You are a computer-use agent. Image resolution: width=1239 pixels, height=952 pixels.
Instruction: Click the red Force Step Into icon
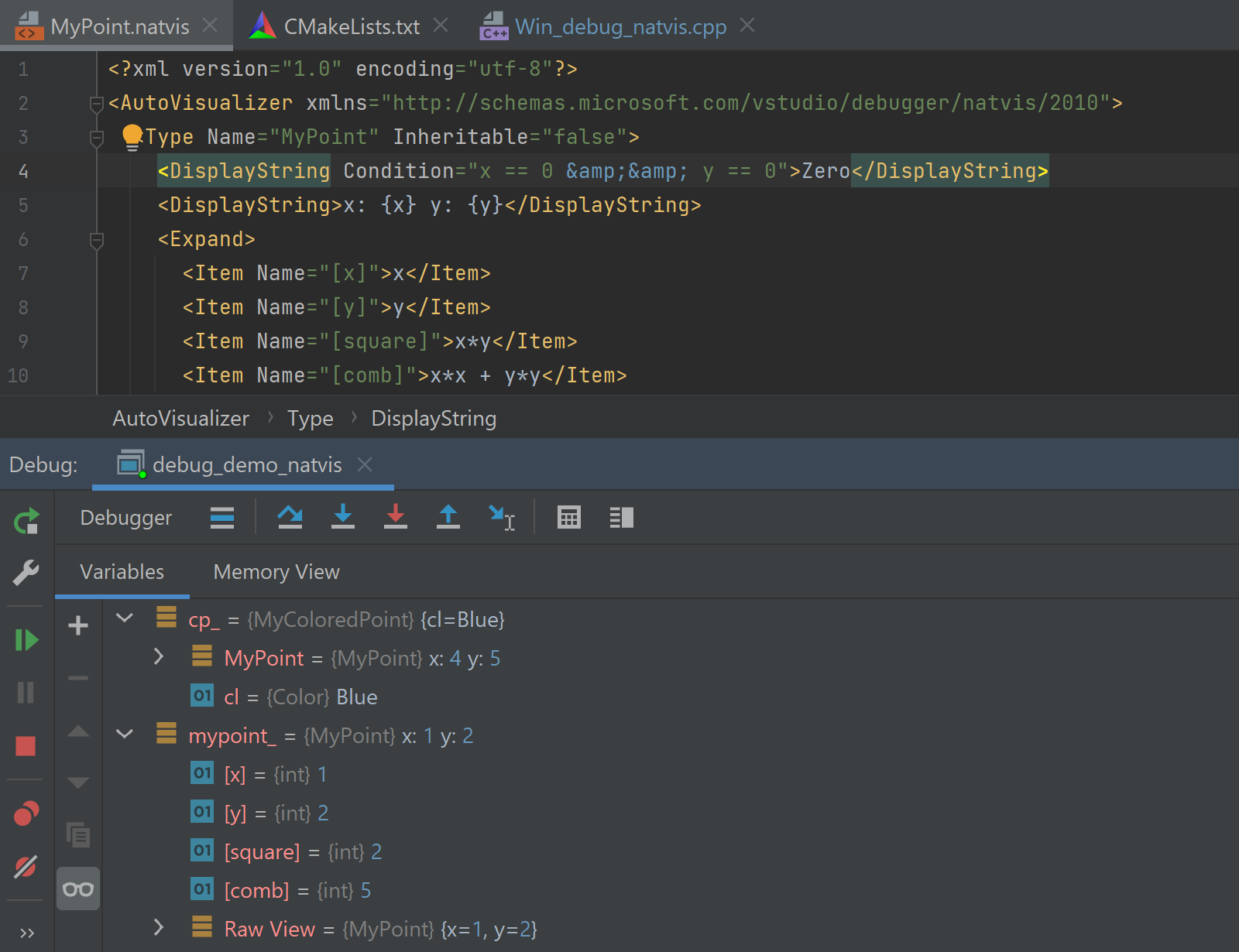(395, 517)
